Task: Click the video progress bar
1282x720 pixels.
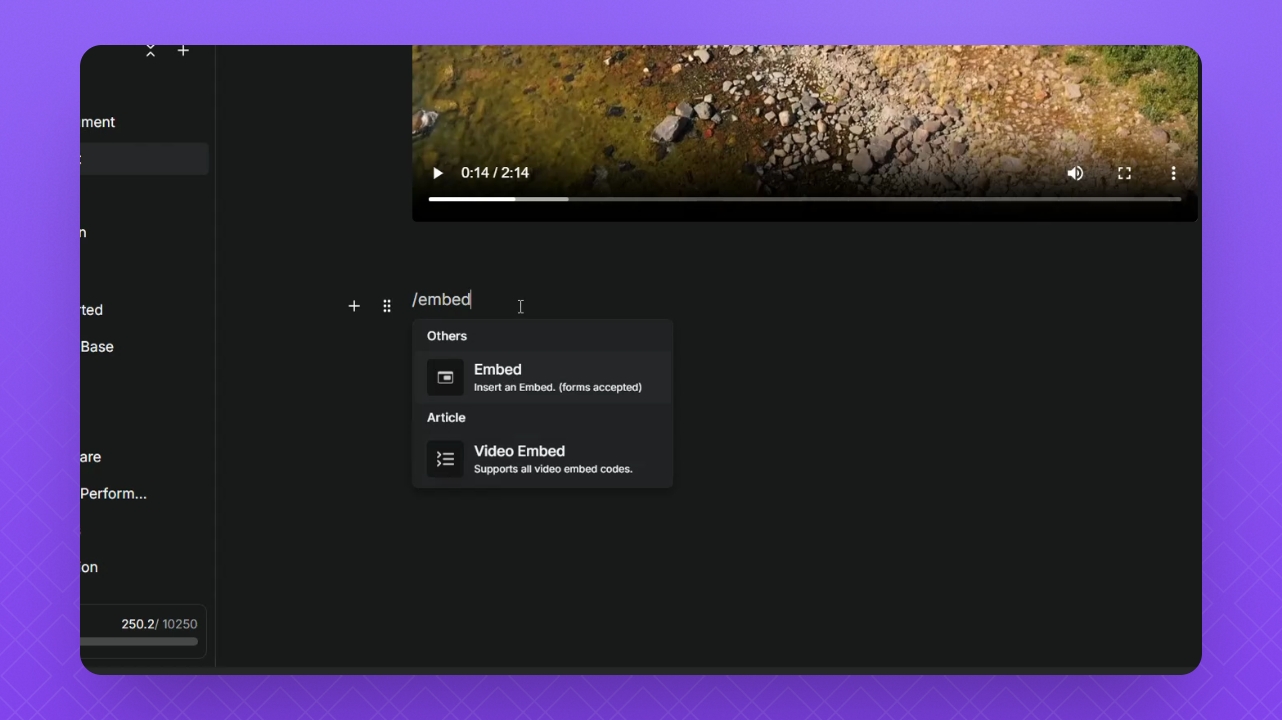Action: pyautogui.click(x=804, y=199)
